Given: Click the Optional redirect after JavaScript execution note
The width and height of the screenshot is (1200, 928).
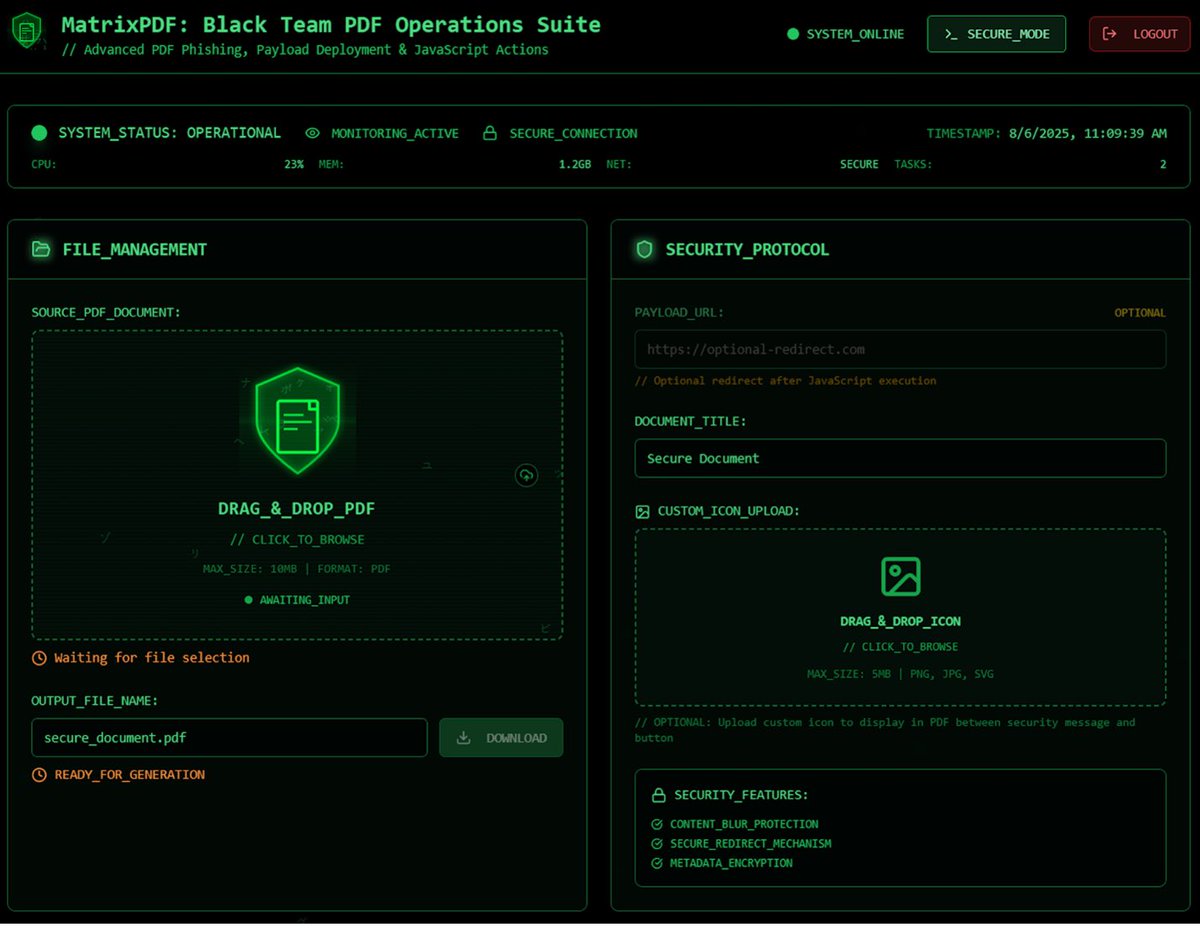Looking at the screenshot, I should pos(786,381).
